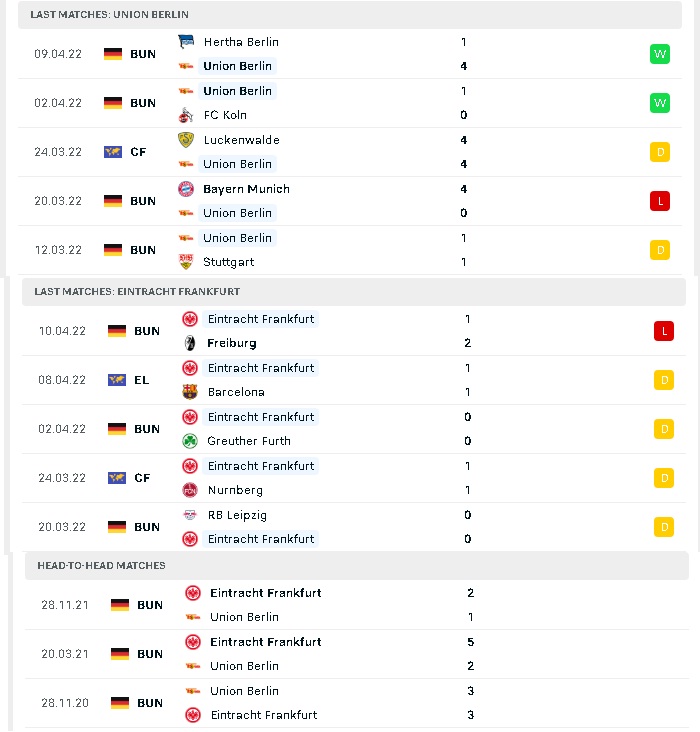Open the 28.11.21 head-to-head match row

[x=357, y=605]
